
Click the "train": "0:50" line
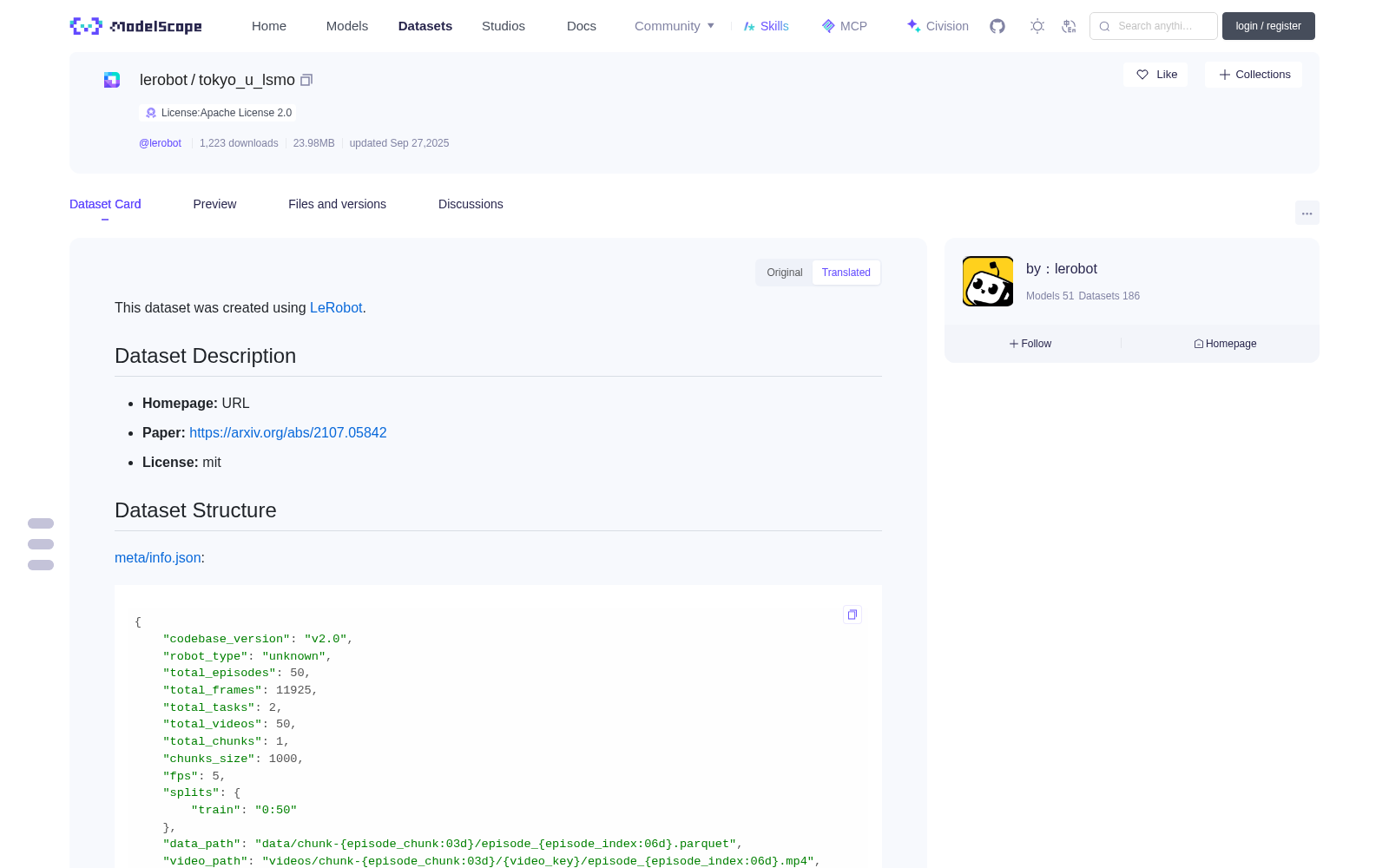click(244, 810)
